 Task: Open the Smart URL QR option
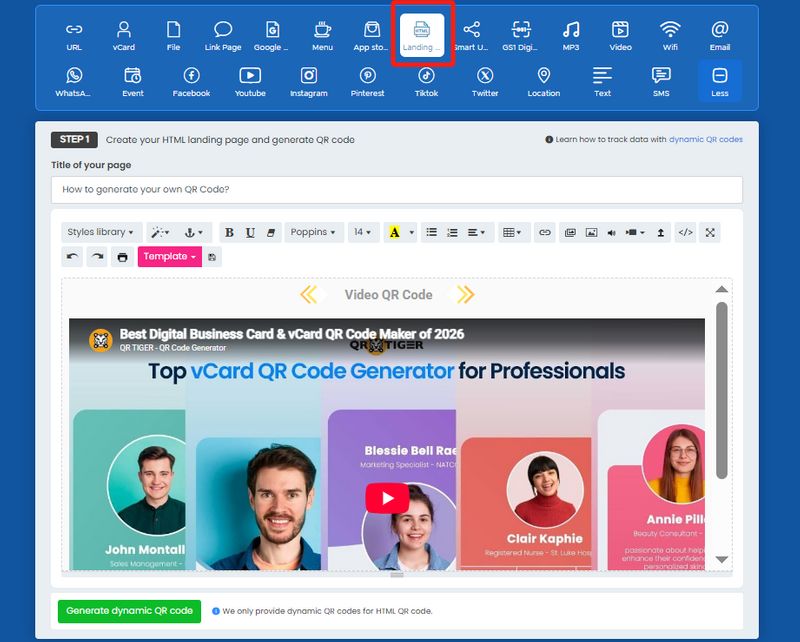(x=471, y=36)
